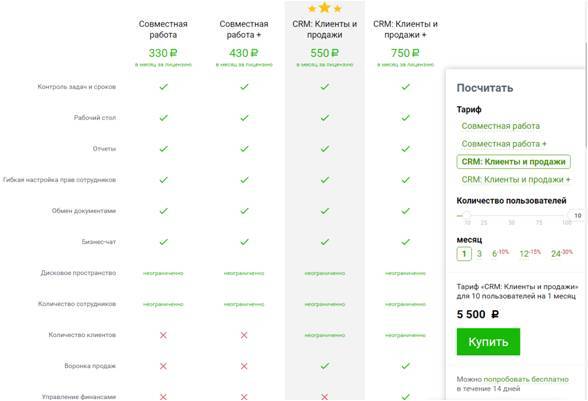This screenshot has width=588, height=401.
Task: Choose 24 months with 30% discount
Action: click(x=562, y=254)
